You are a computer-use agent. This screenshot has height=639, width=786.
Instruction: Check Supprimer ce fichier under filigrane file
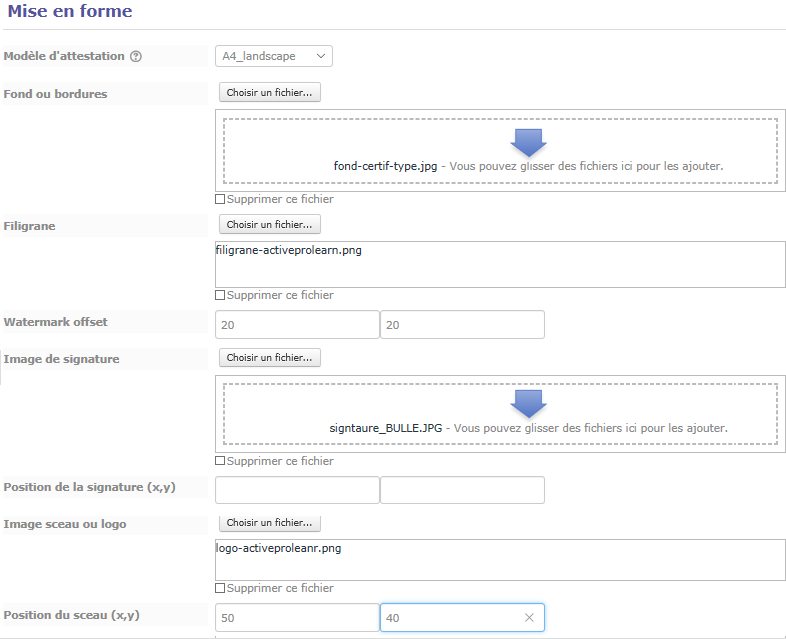coord(220,295)
